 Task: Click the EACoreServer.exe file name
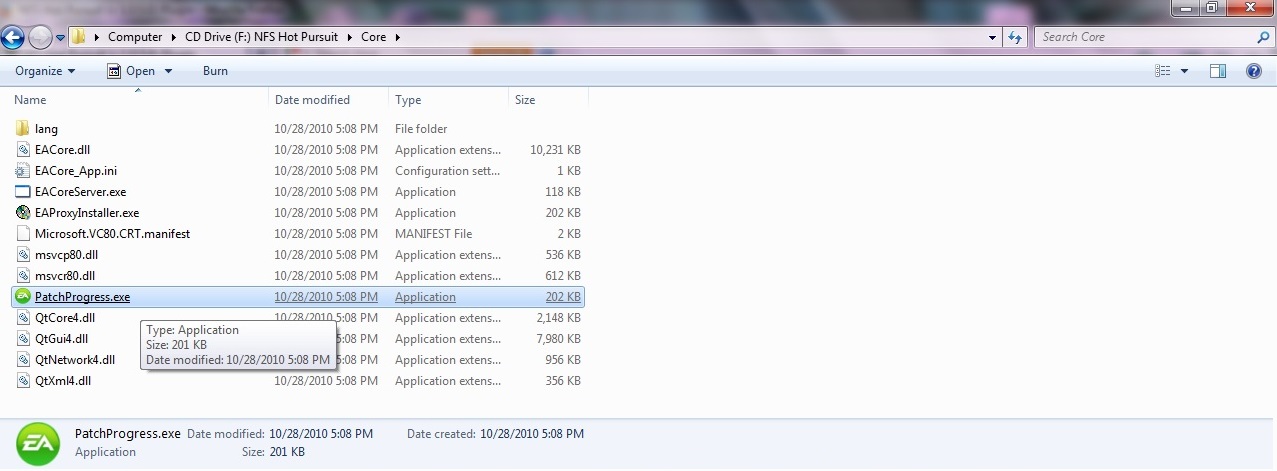[x=80, y=192]
